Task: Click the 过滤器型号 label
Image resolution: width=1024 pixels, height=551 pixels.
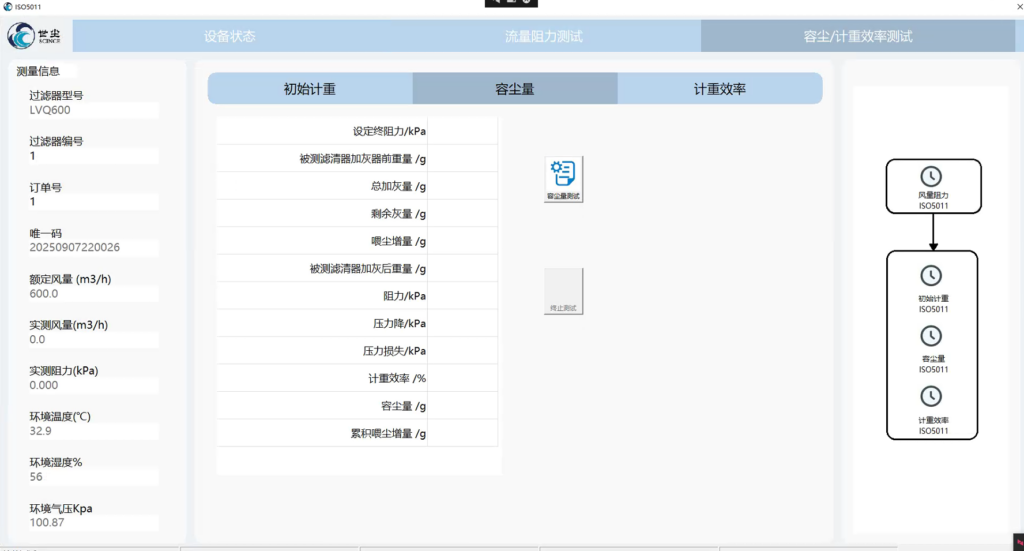Action: pos(56,95)
